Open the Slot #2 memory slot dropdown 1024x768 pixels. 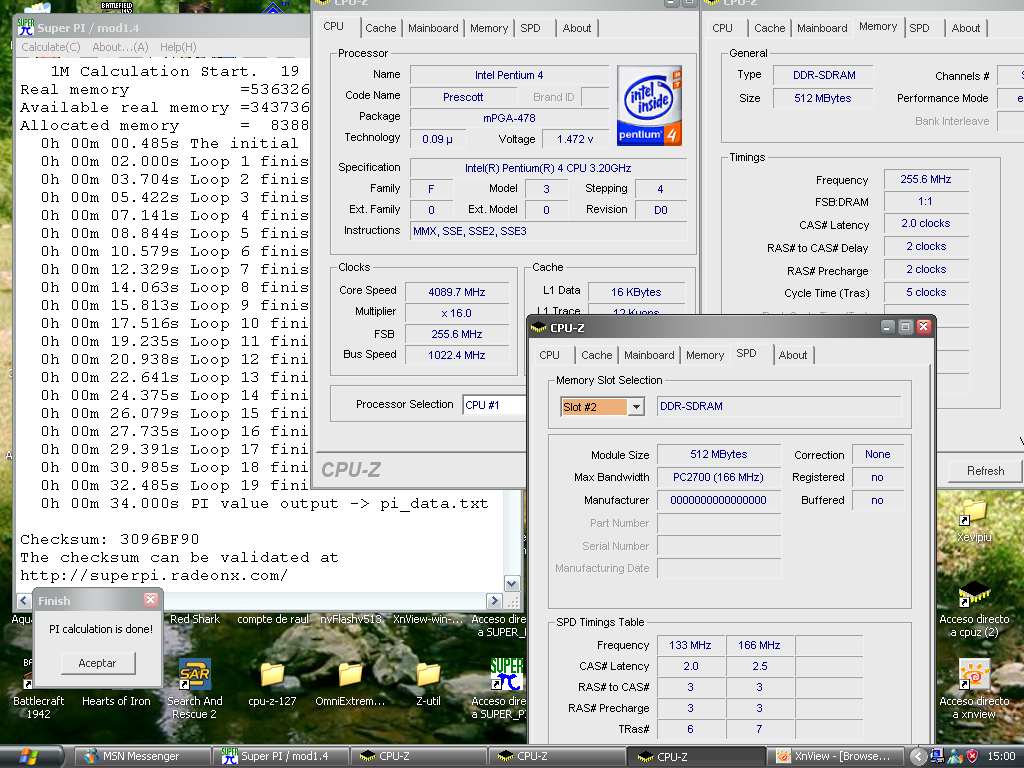[x=635, y=407]
